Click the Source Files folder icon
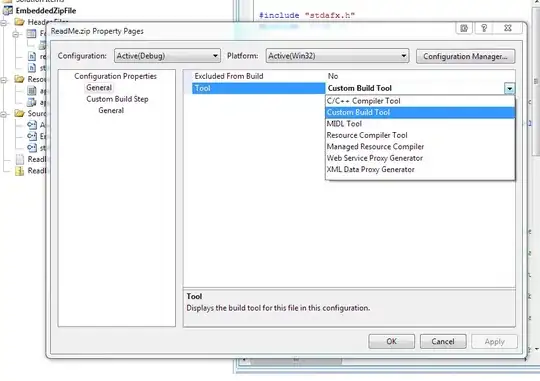 19,113
